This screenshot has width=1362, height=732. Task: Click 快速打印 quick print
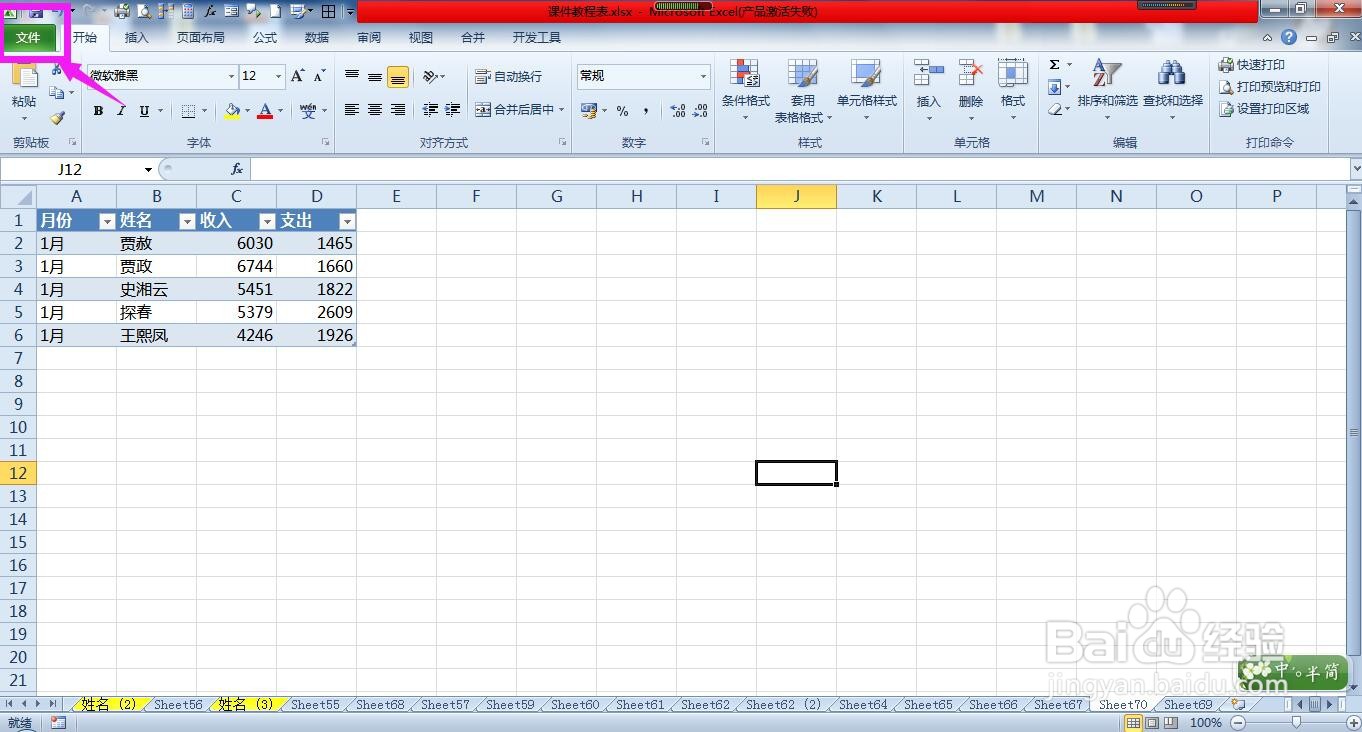point(1251,65)
